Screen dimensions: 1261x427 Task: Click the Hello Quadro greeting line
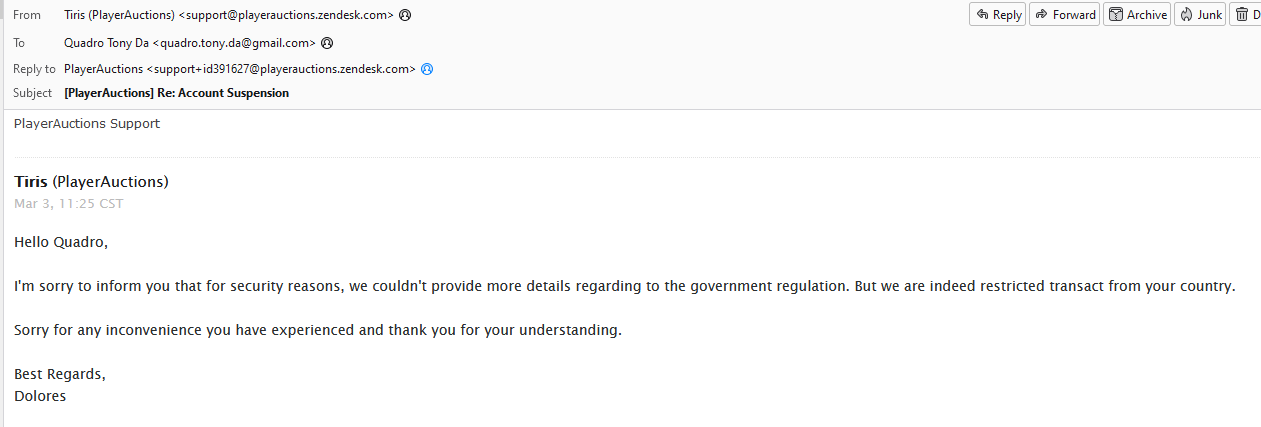pos(61,242)
